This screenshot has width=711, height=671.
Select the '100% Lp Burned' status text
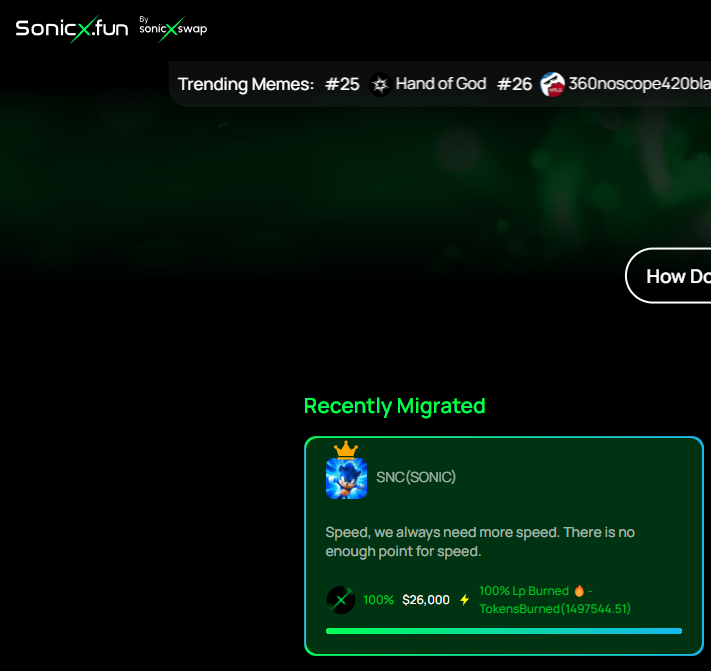pos(524,591)
